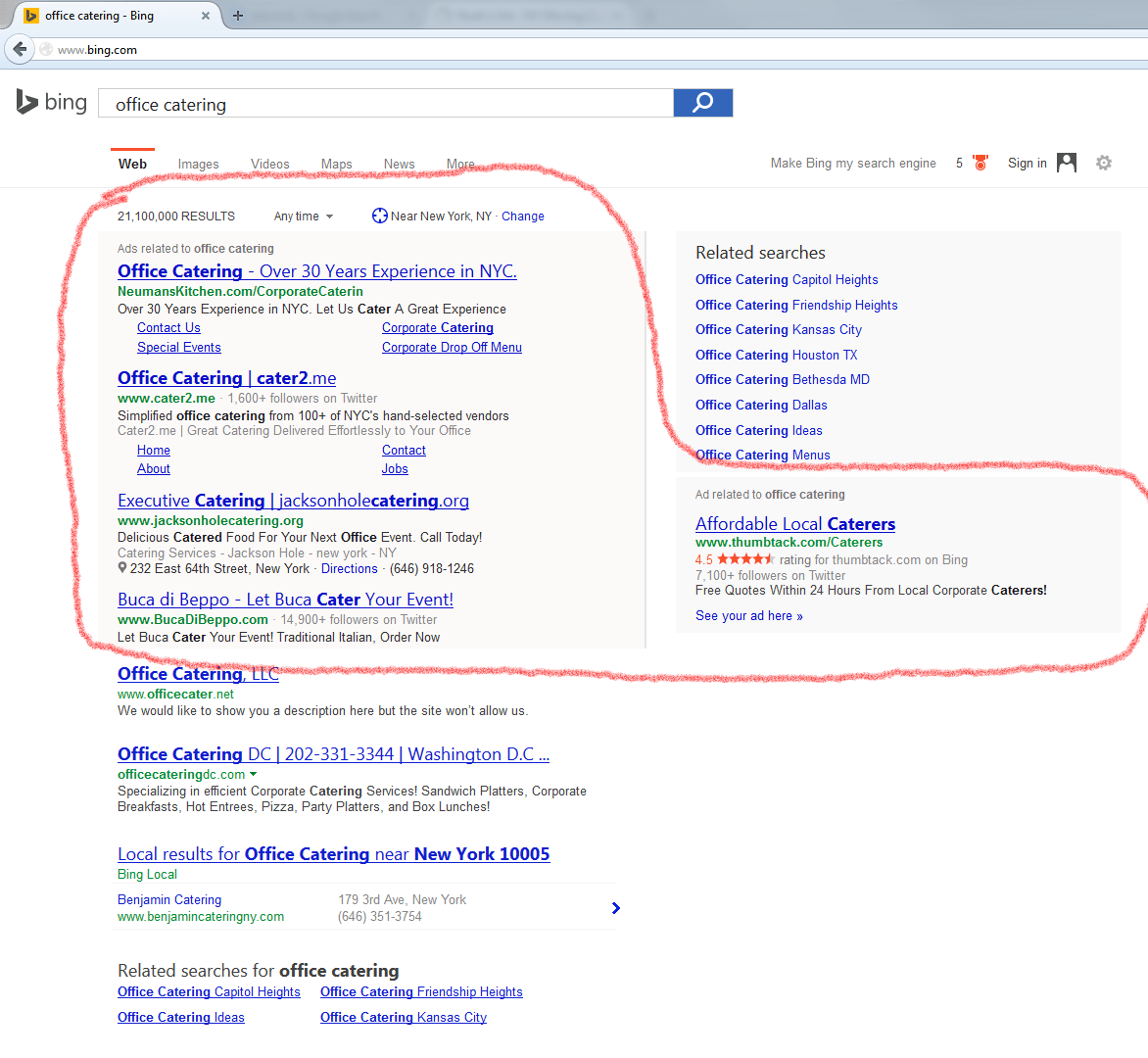Click the location crosshair icon near New York, NY
Image resolution: width=1148 pixels, height=1058 pixels.
tap(379, 216)
